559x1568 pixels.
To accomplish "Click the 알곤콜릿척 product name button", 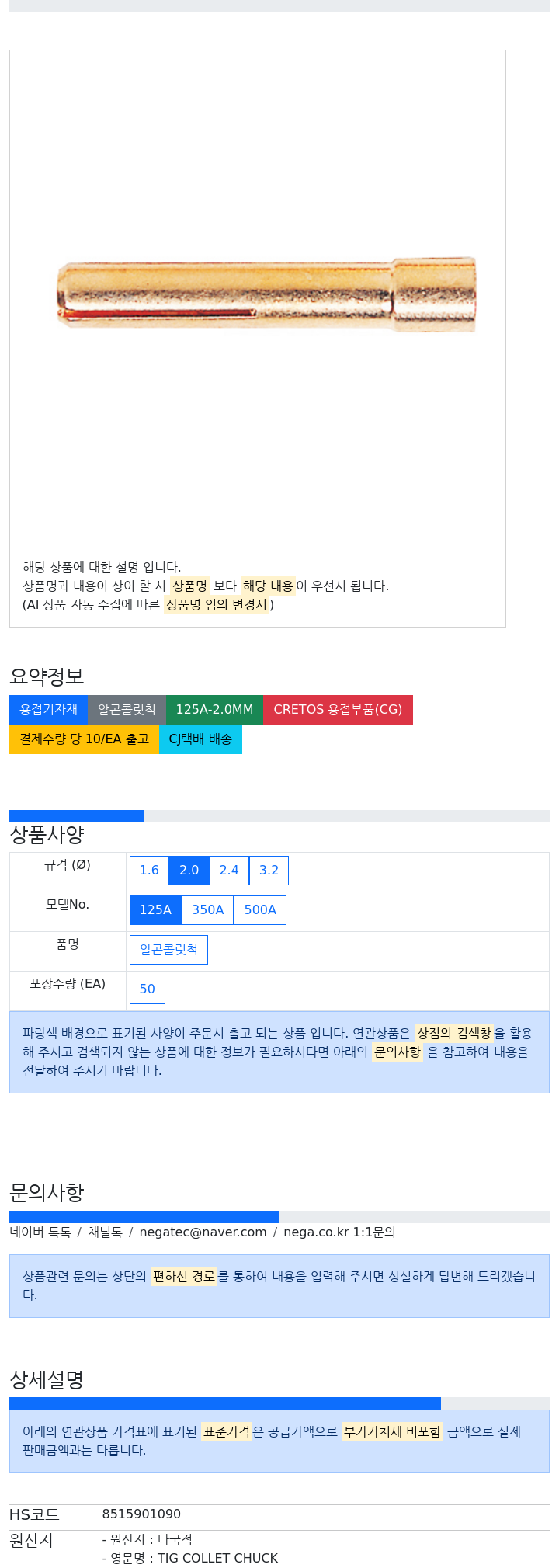I will 168,950.
